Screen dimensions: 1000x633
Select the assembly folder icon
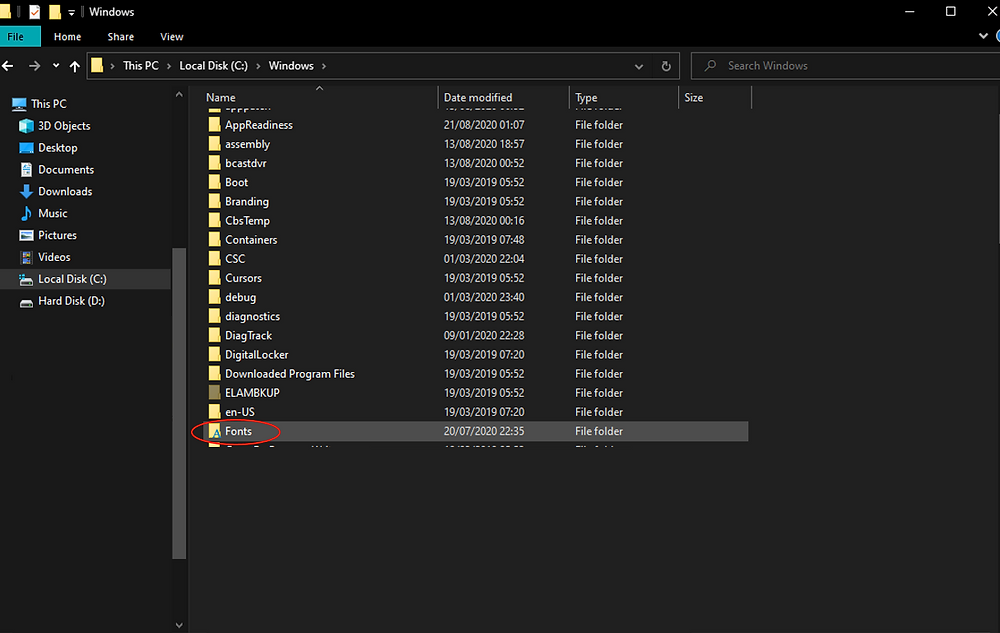215,144
